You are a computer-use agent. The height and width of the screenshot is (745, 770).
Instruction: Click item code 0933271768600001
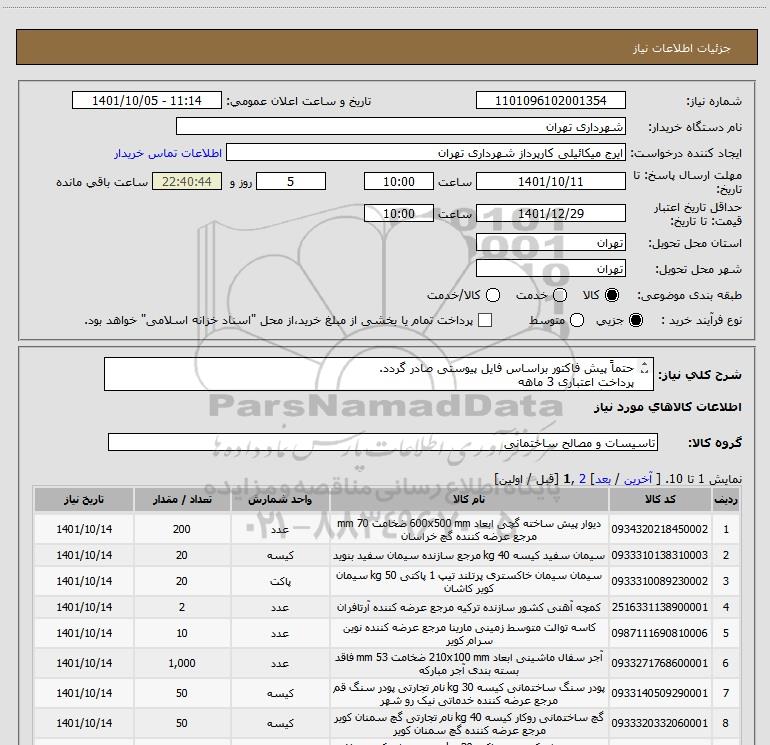pos(660,663)
